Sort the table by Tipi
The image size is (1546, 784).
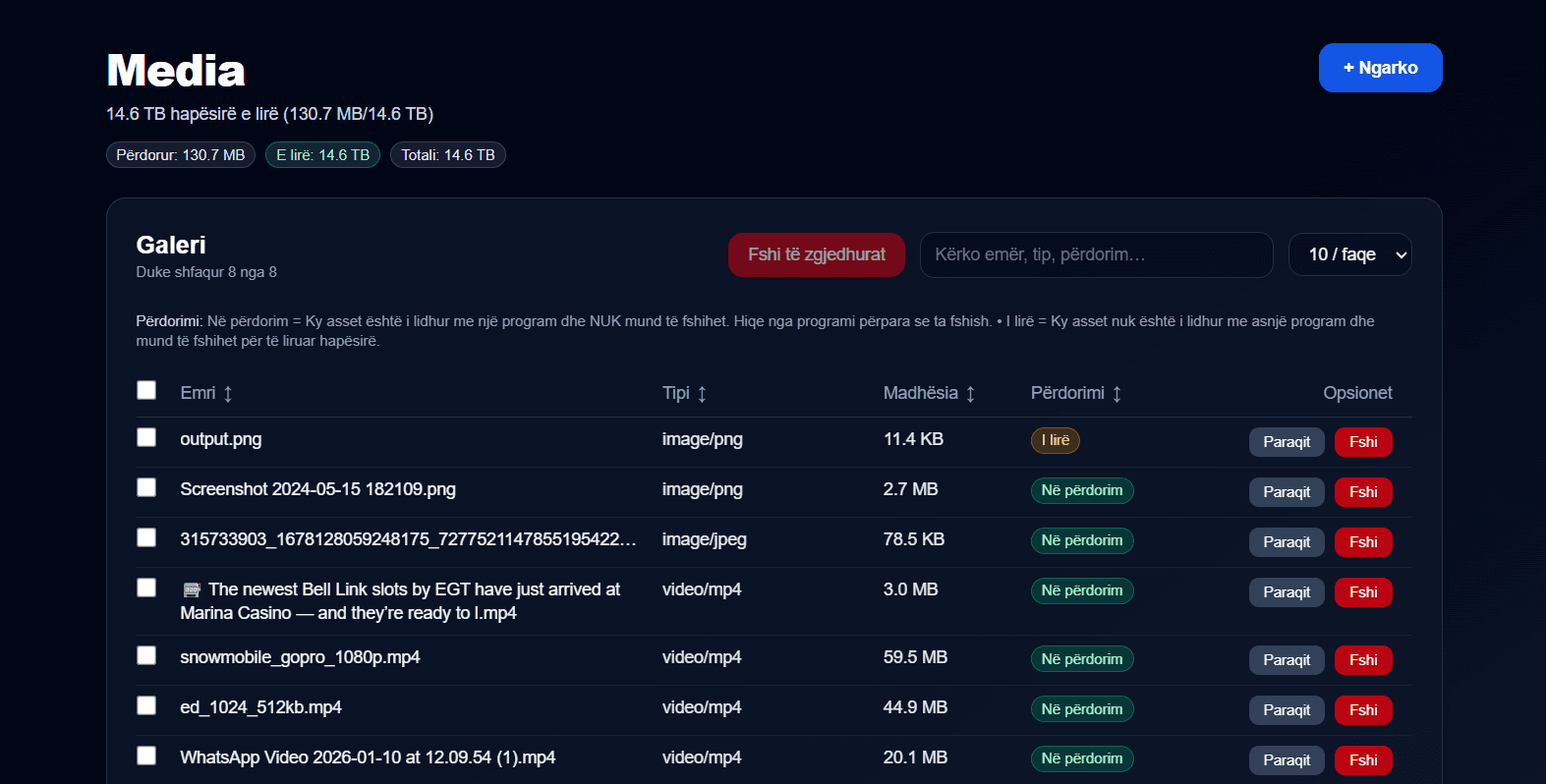(x=684, y=393)
